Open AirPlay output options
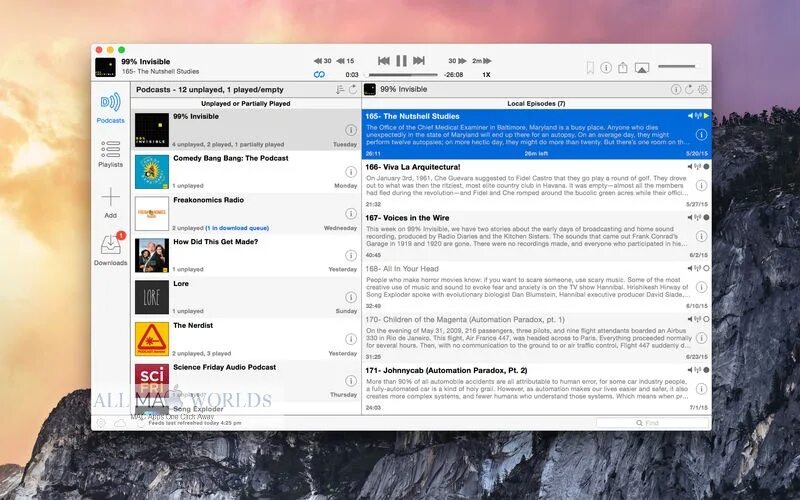The height and width of the screenshot is (500, 800). pyautogui.click(x=642, y=68)
